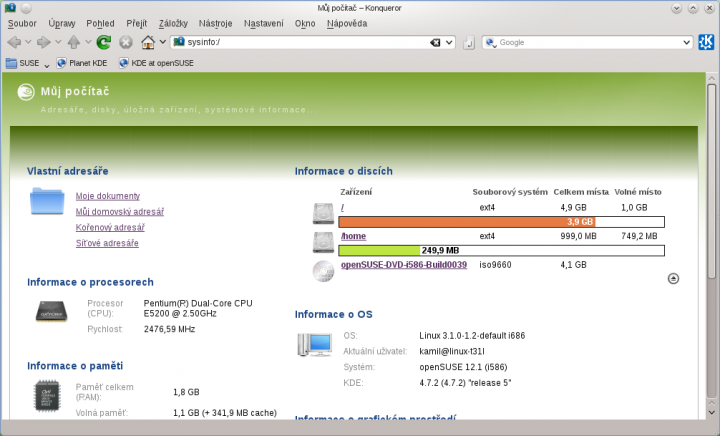Click the bookmark this location icon

click(469, 43)
